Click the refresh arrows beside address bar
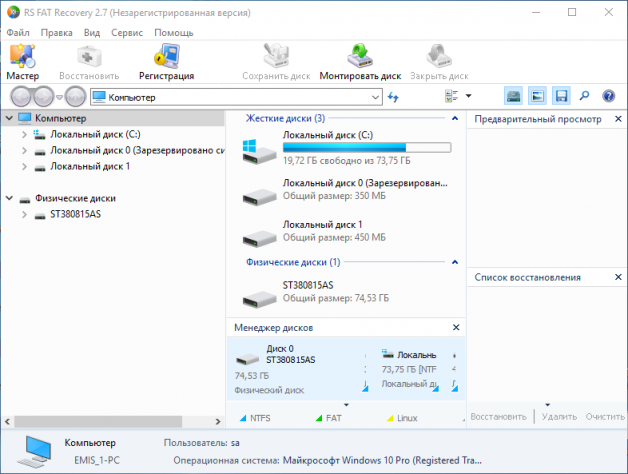 click(393, 97)
